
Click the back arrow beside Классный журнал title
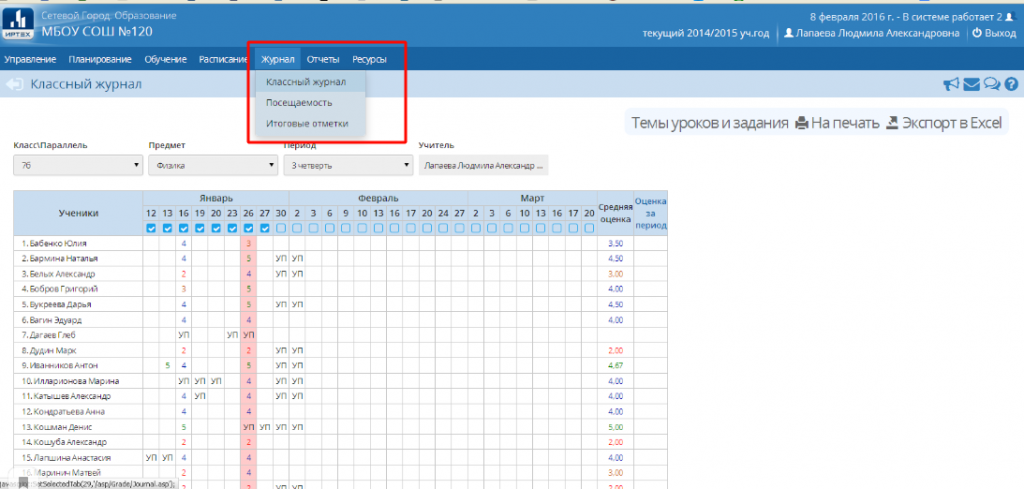(x=15, y=85)
